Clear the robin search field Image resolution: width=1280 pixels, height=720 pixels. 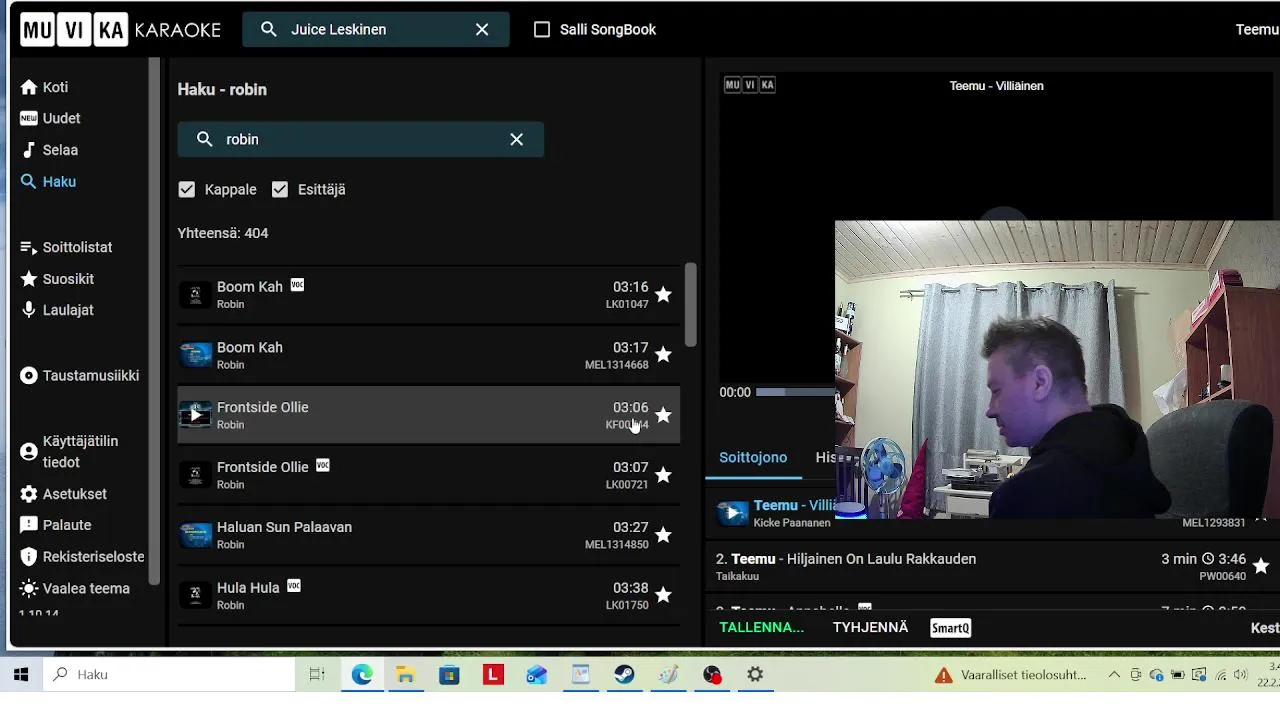pyautogui.click(x=516, y=140)
